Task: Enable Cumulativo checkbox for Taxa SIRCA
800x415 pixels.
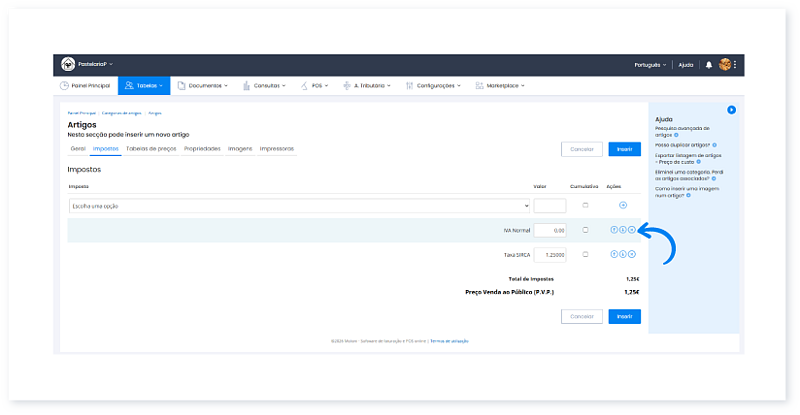Action: coord(585,255)
